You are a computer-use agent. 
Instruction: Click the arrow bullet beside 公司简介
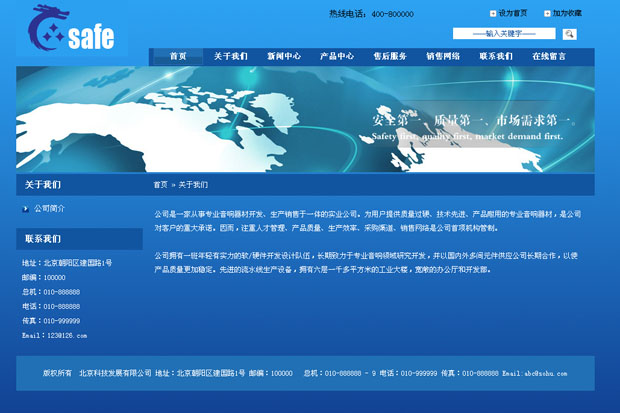[26, 208]
